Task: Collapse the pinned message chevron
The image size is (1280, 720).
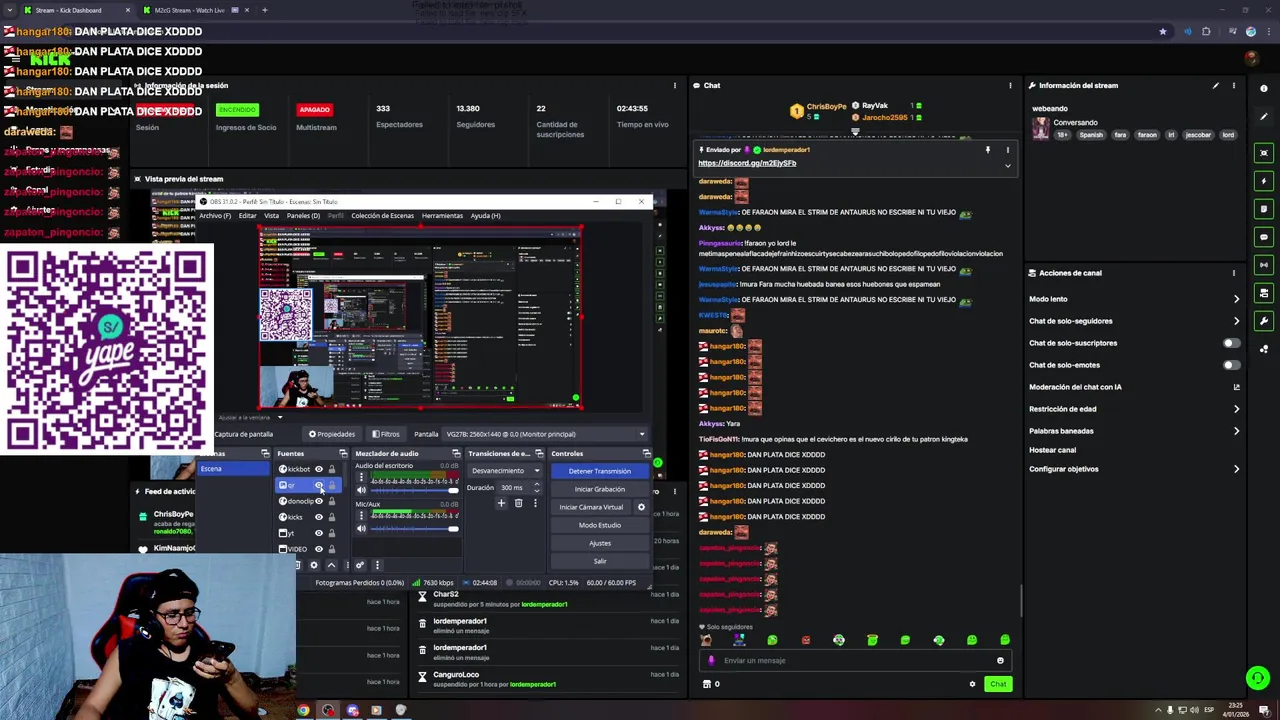Action: coord(1007,165)
